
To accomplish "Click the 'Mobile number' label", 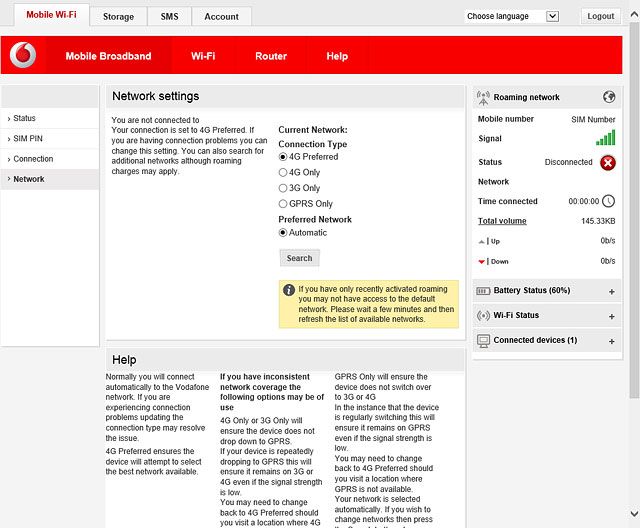I will coord(506,119).
